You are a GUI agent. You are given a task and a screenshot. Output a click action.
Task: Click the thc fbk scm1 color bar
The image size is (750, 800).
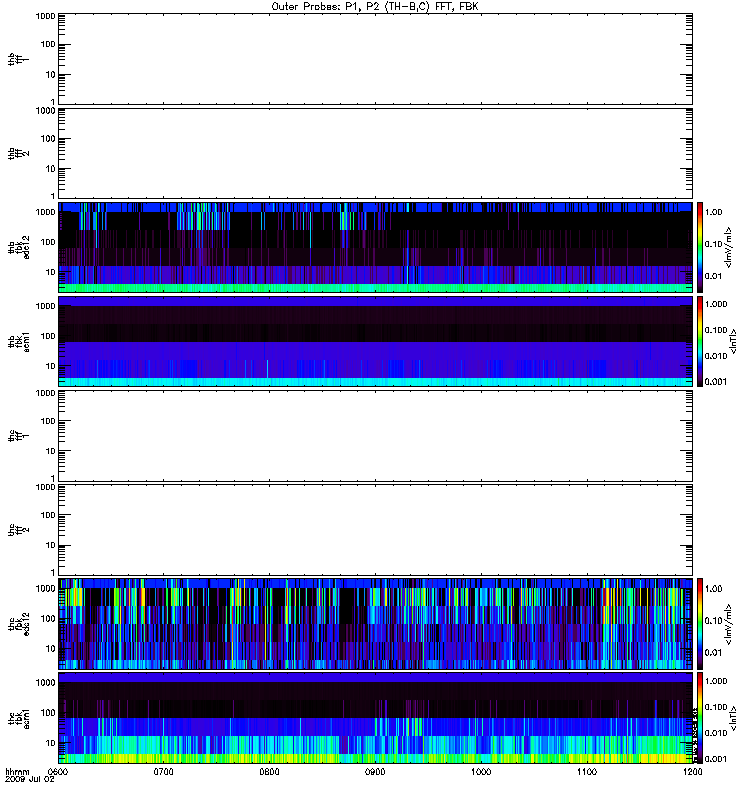point(700,718)
